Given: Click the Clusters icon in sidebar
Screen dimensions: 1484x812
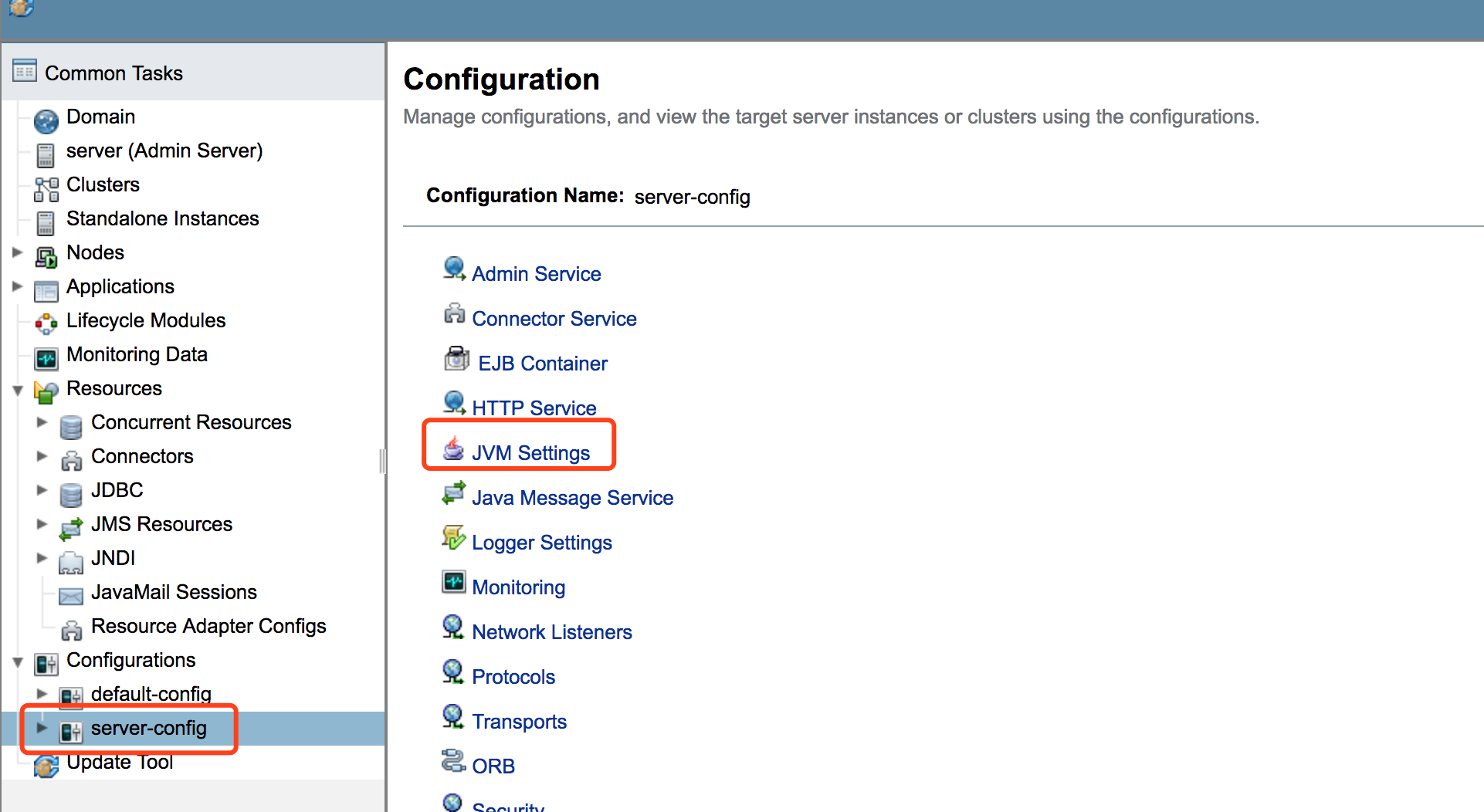Looking at the screenshot, I should 46,188.
